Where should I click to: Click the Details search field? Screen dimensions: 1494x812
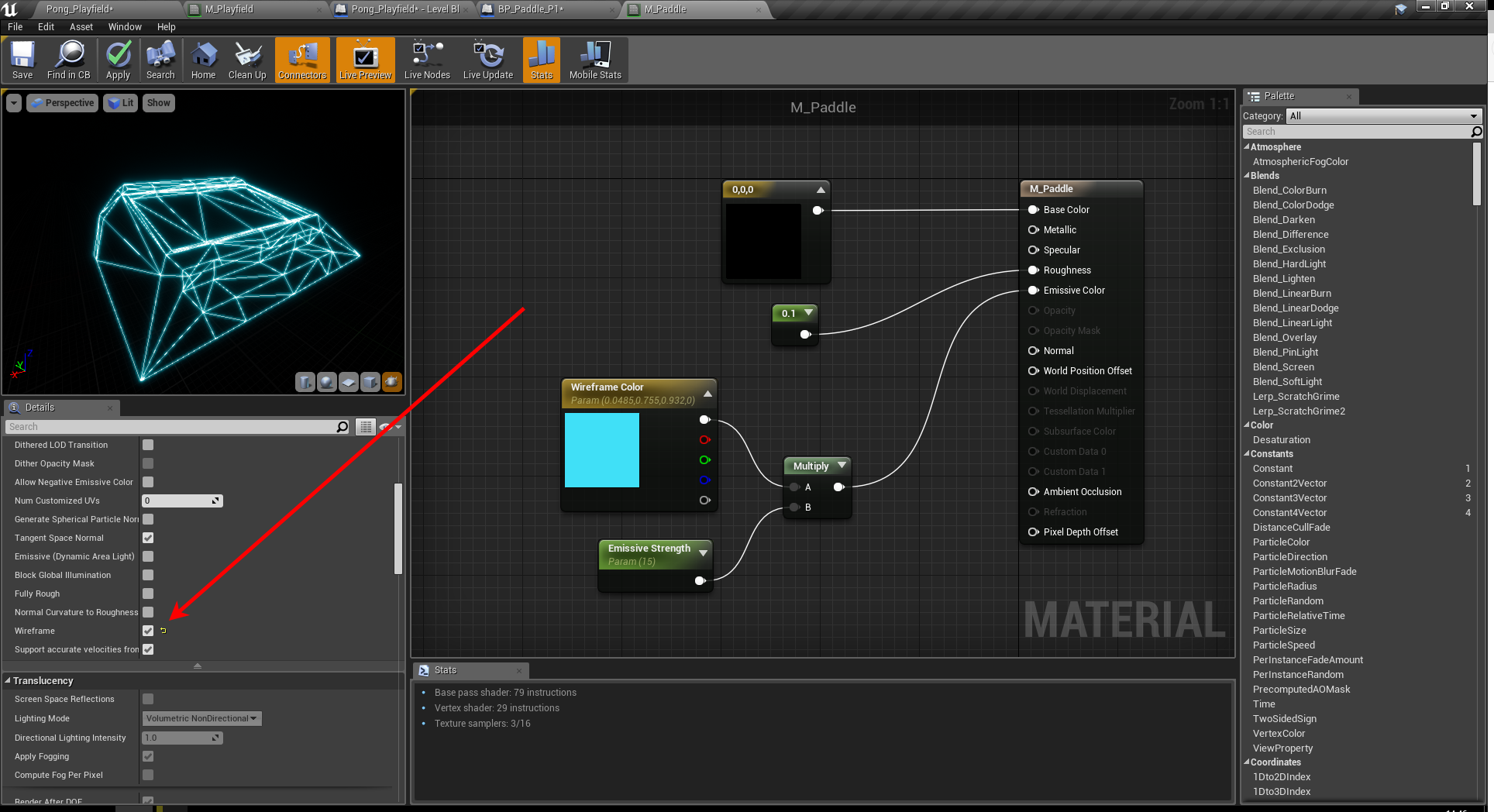tap(171, 427)
